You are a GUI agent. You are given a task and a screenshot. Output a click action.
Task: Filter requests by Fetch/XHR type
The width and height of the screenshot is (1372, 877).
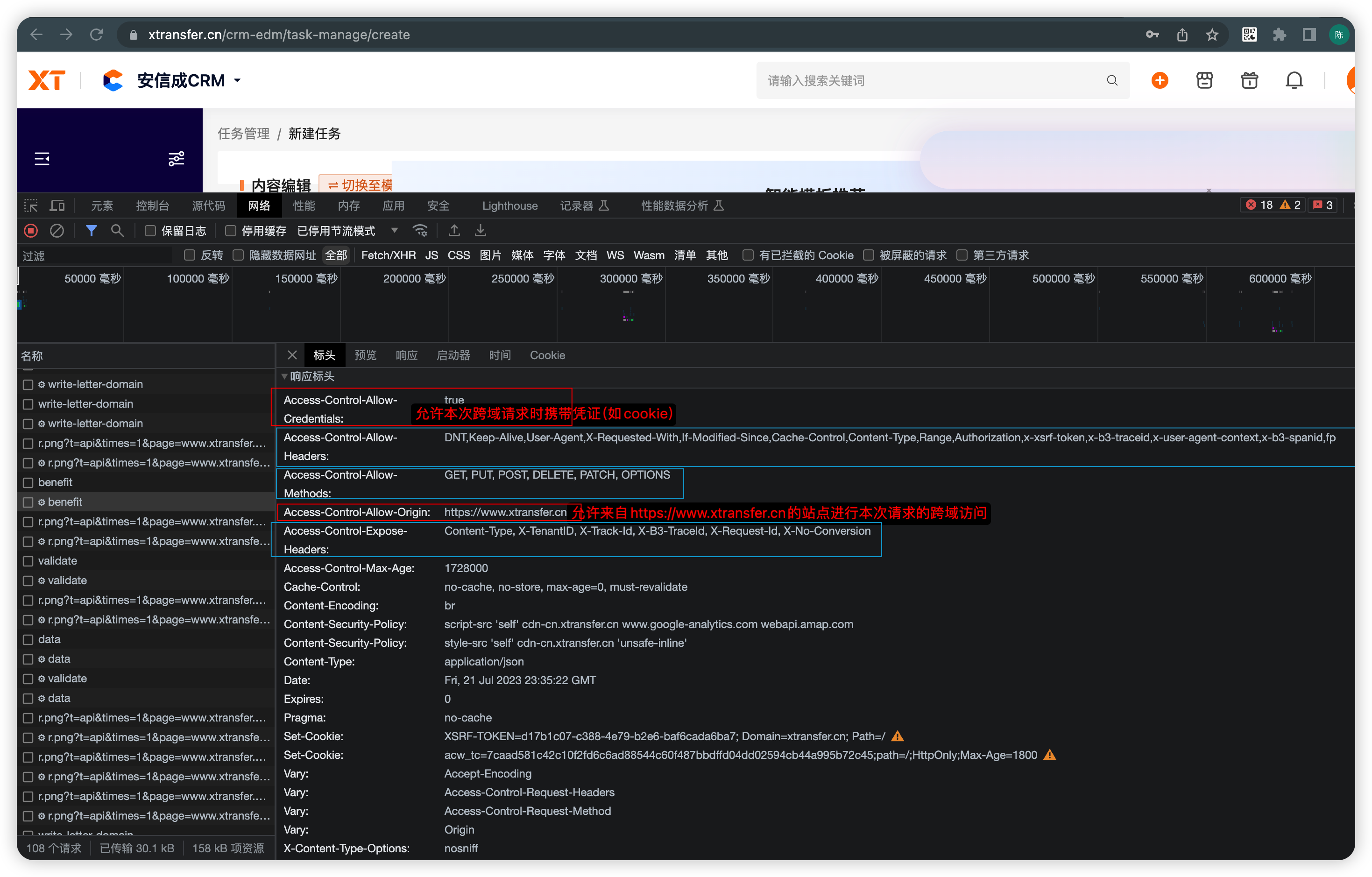pyautogui.click(x=388, y=255)
